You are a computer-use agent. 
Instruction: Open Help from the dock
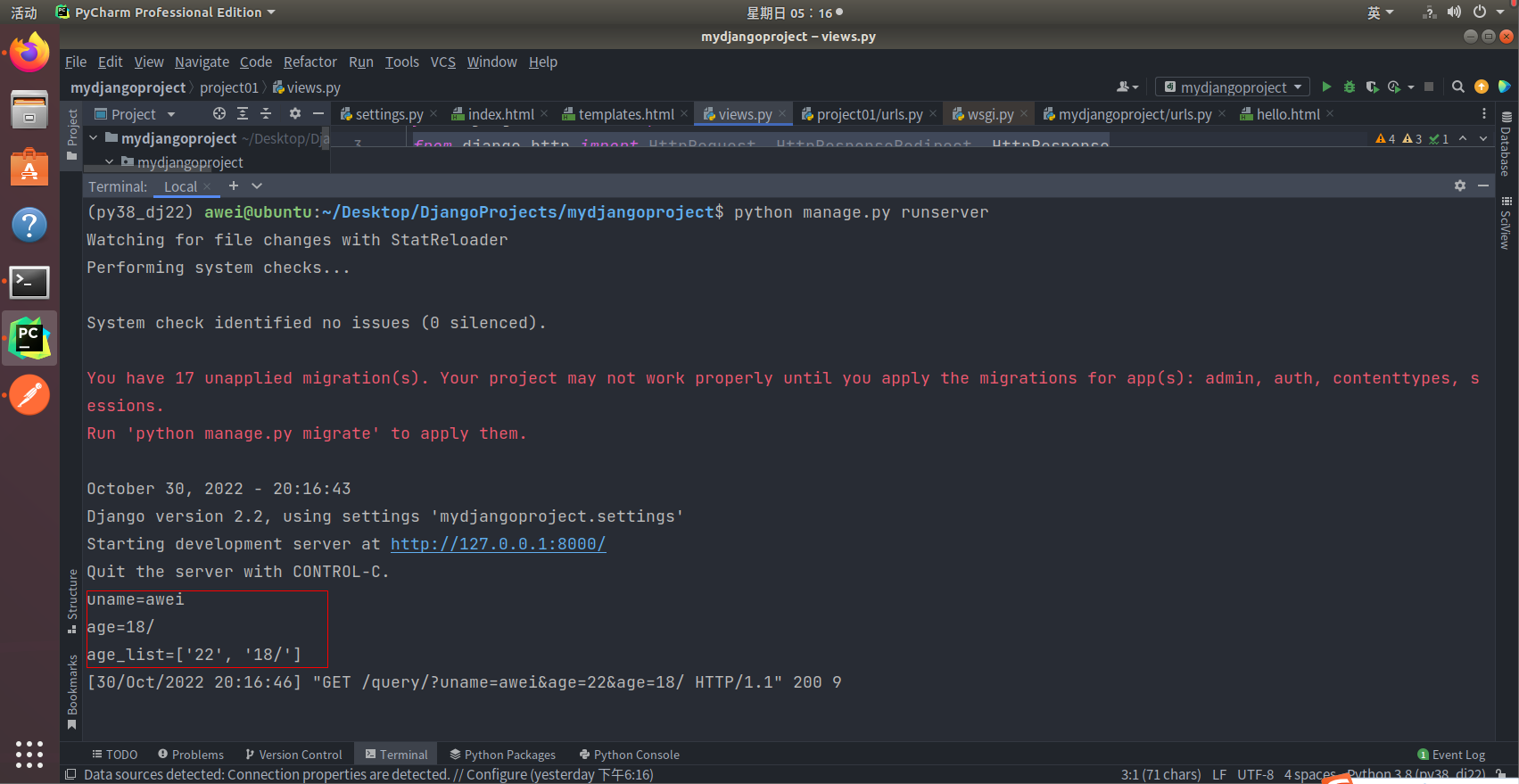point(29,224)
